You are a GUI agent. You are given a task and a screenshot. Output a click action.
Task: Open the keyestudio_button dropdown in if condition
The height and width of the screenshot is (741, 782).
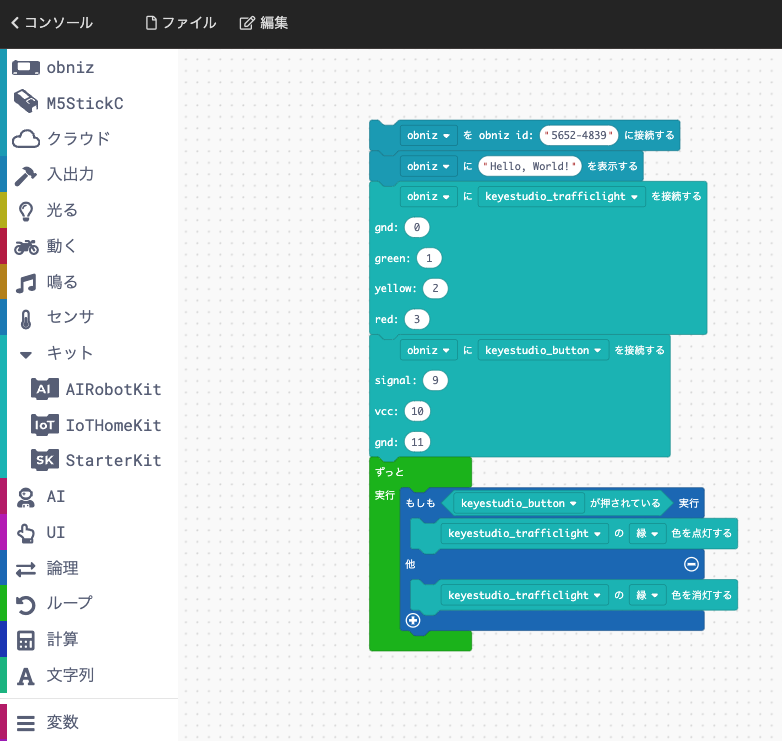point(519,503)
